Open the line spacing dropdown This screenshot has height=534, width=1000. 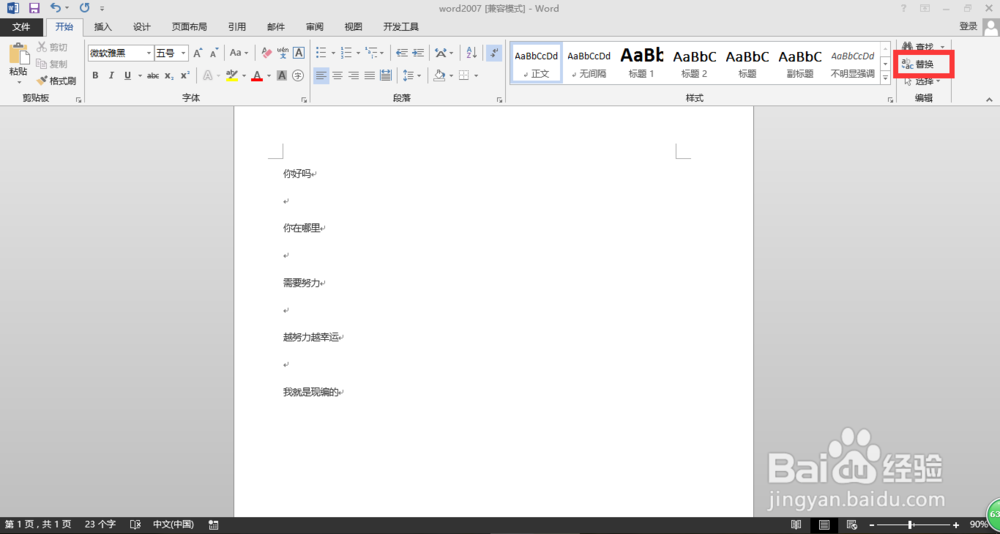coord(412,76)
